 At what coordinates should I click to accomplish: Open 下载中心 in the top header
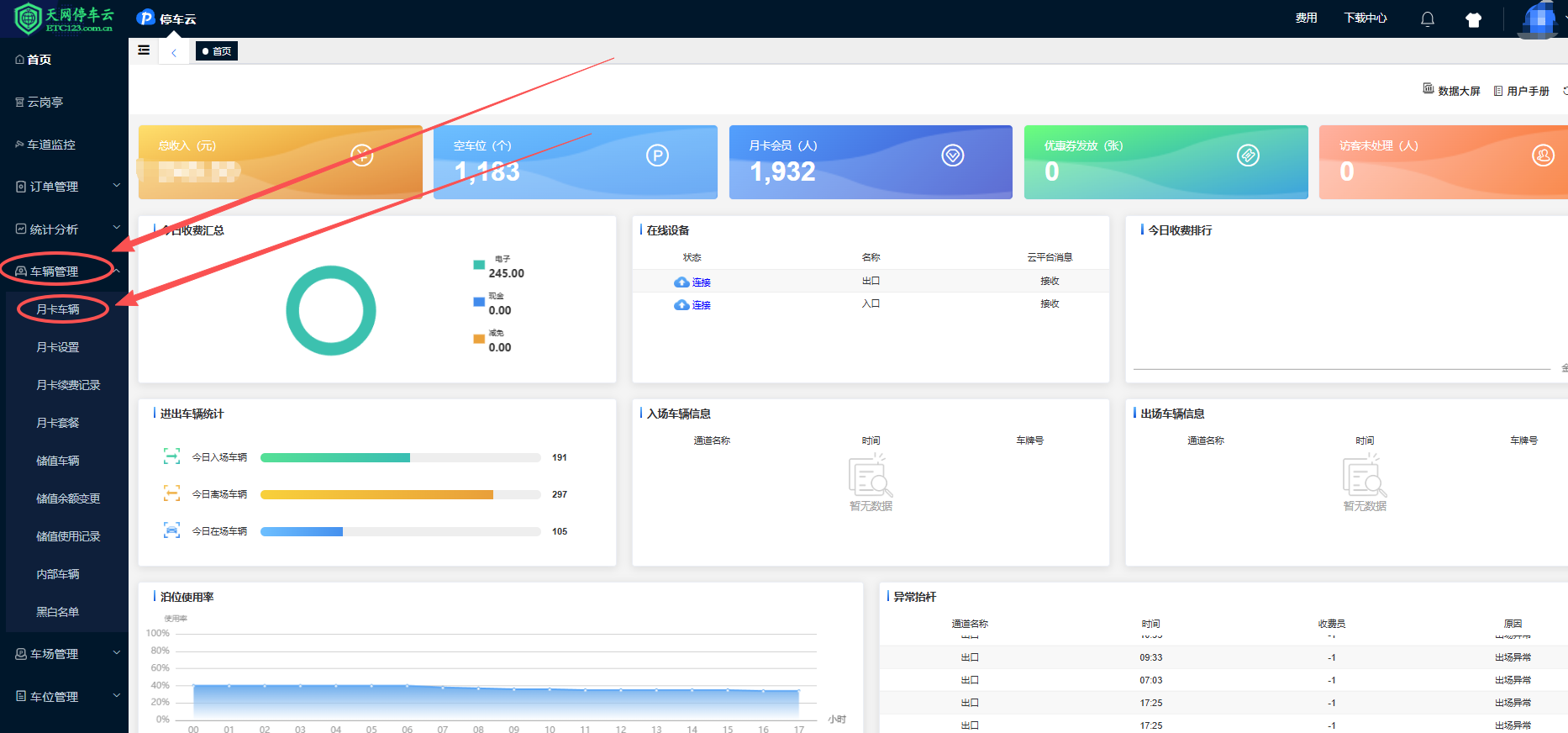click(1365, 18)
